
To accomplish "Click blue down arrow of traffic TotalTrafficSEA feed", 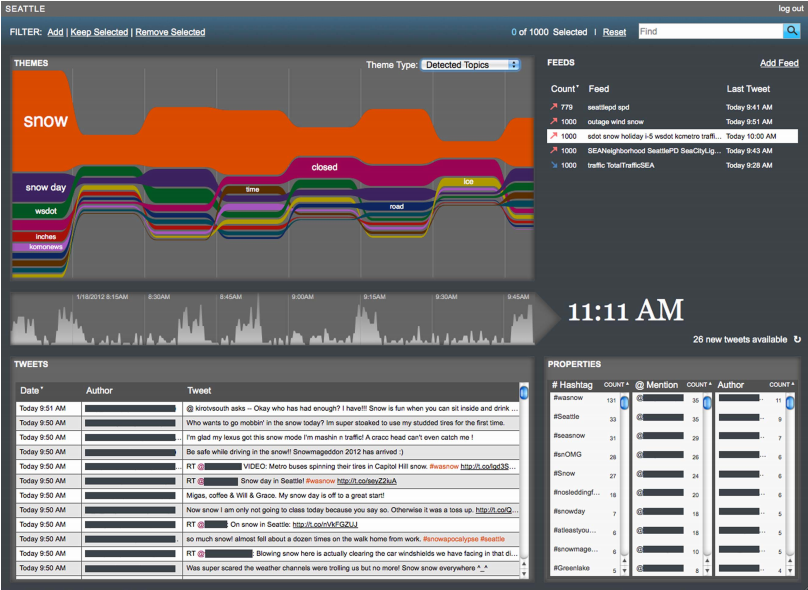I will pyautogui.click(x=555, y=165).
